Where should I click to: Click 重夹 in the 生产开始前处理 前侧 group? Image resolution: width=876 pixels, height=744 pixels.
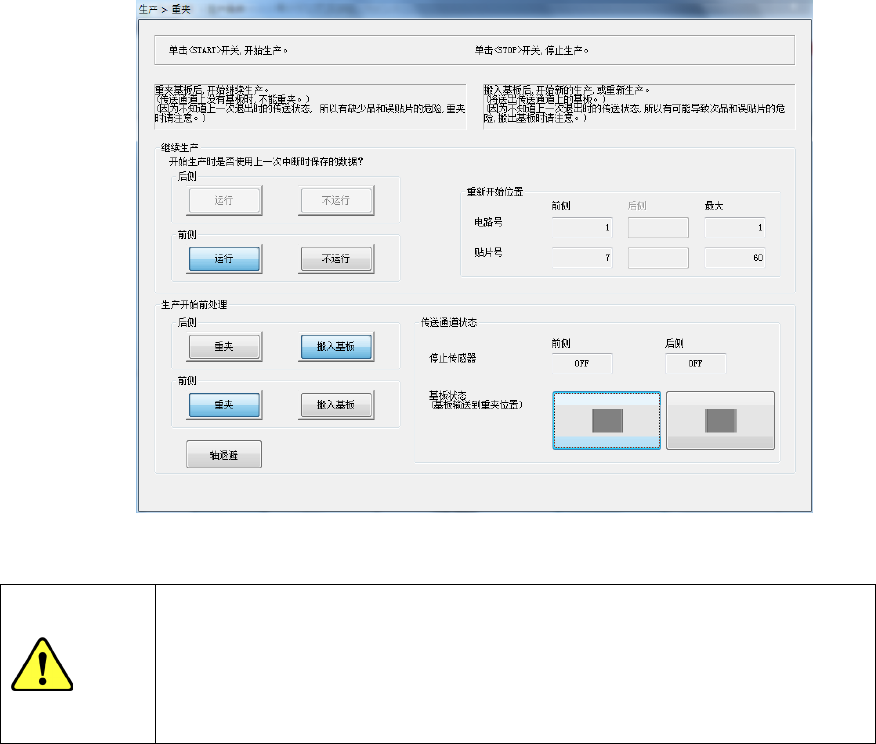224,404
